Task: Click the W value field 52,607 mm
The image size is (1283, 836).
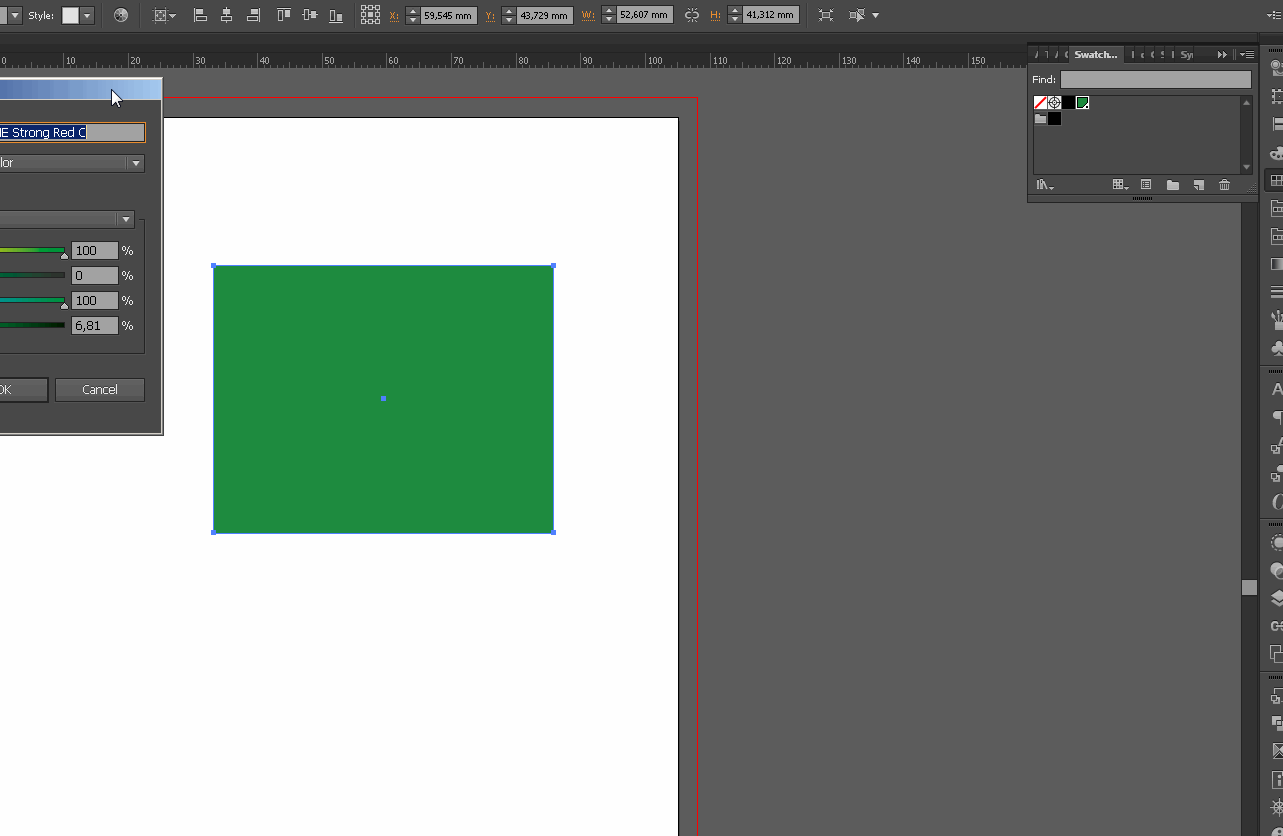Action: (x=645, y=15)
